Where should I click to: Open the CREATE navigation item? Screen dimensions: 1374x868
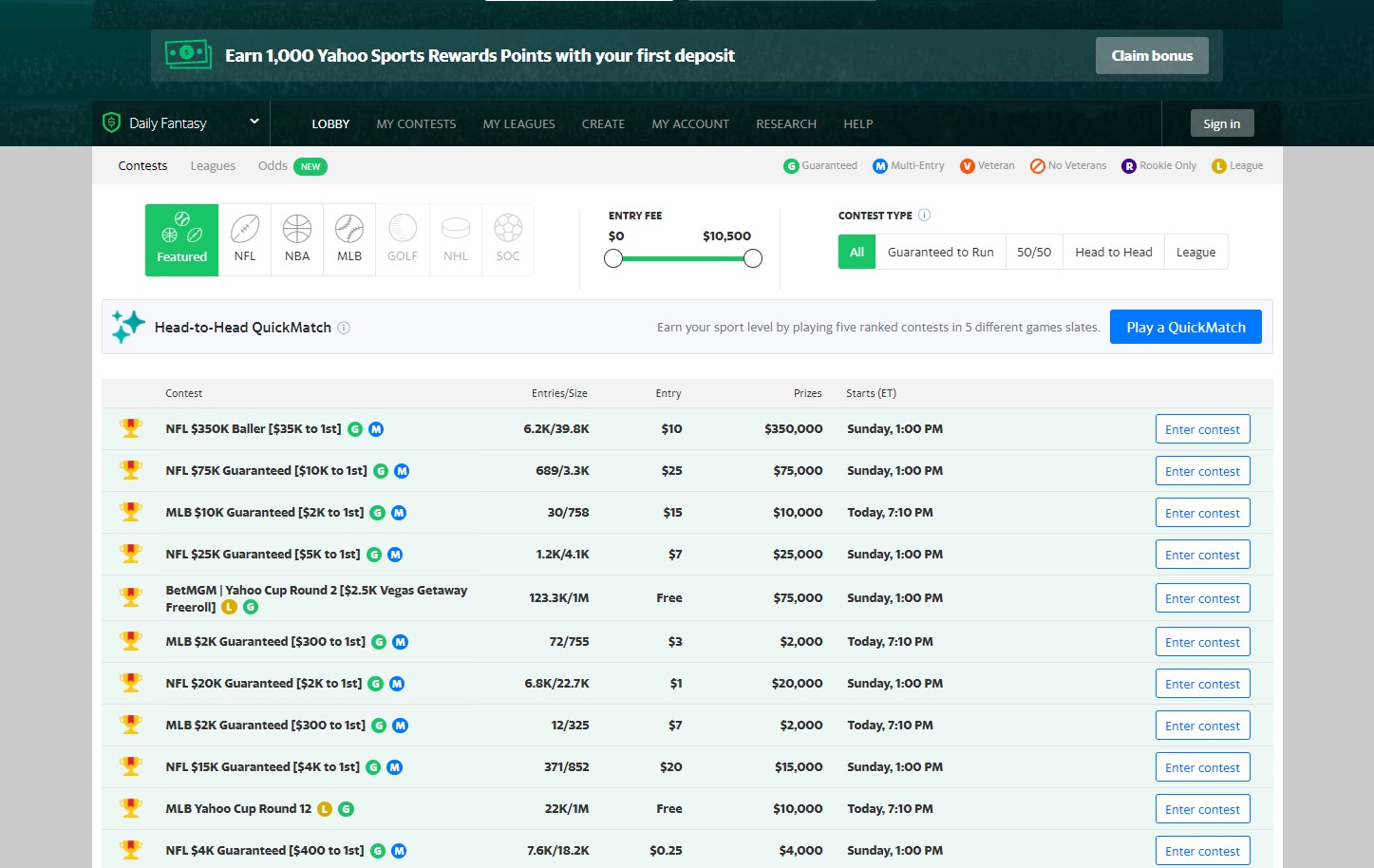pos(603,123)
